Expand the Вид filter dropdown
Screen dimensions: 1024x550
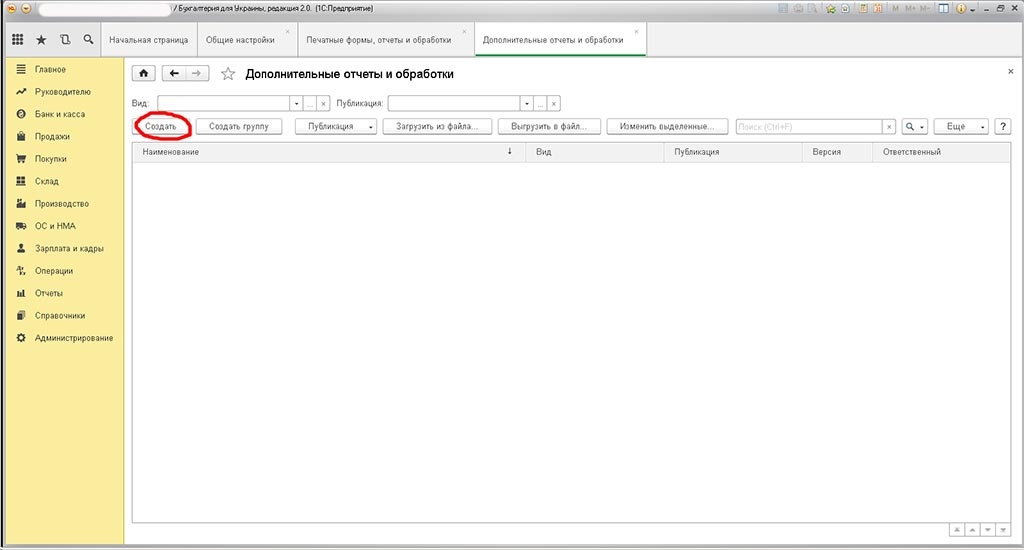296,103
